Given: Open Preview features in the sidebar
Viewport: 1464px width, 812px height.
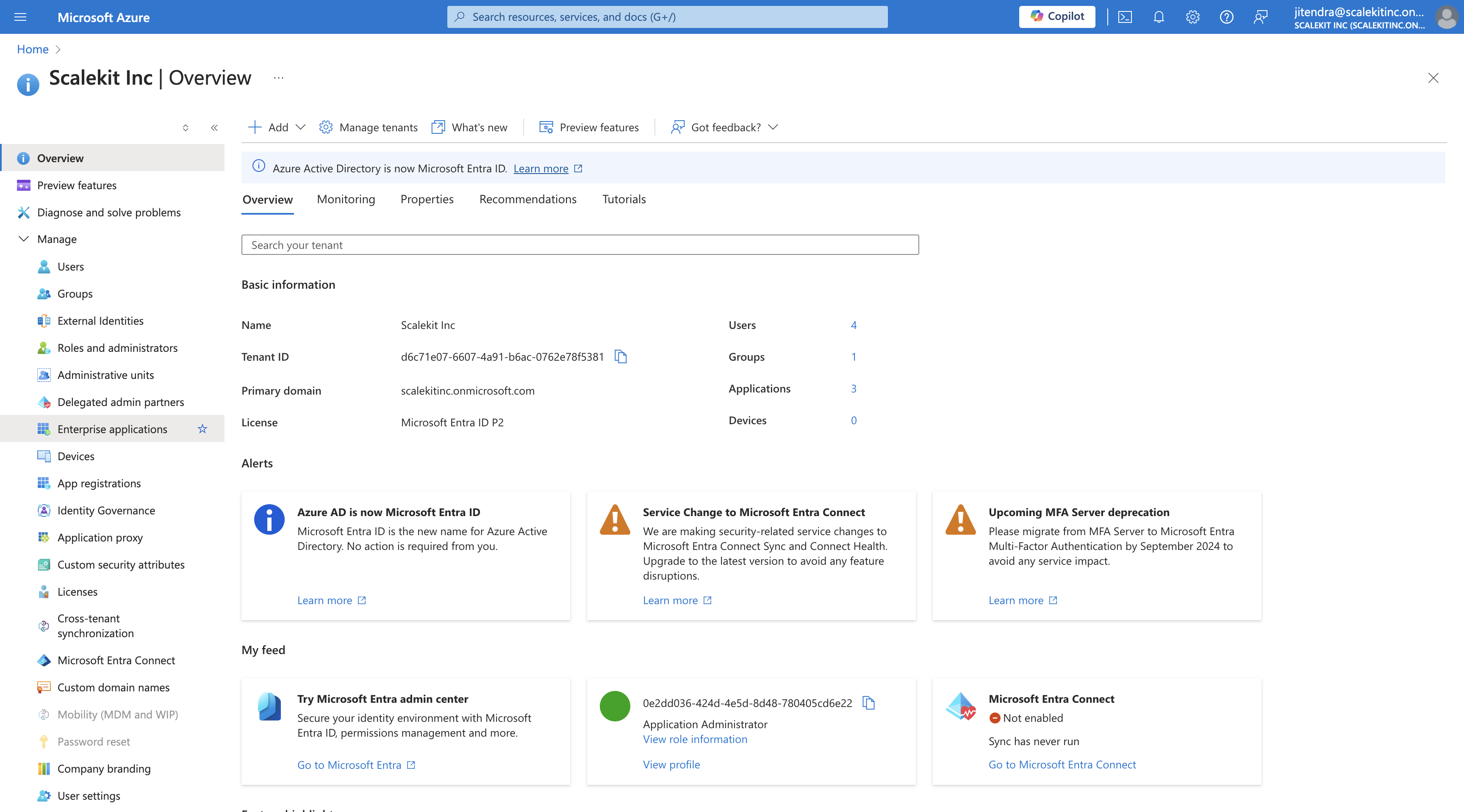Looking at the screenshot, I should 77,185.
